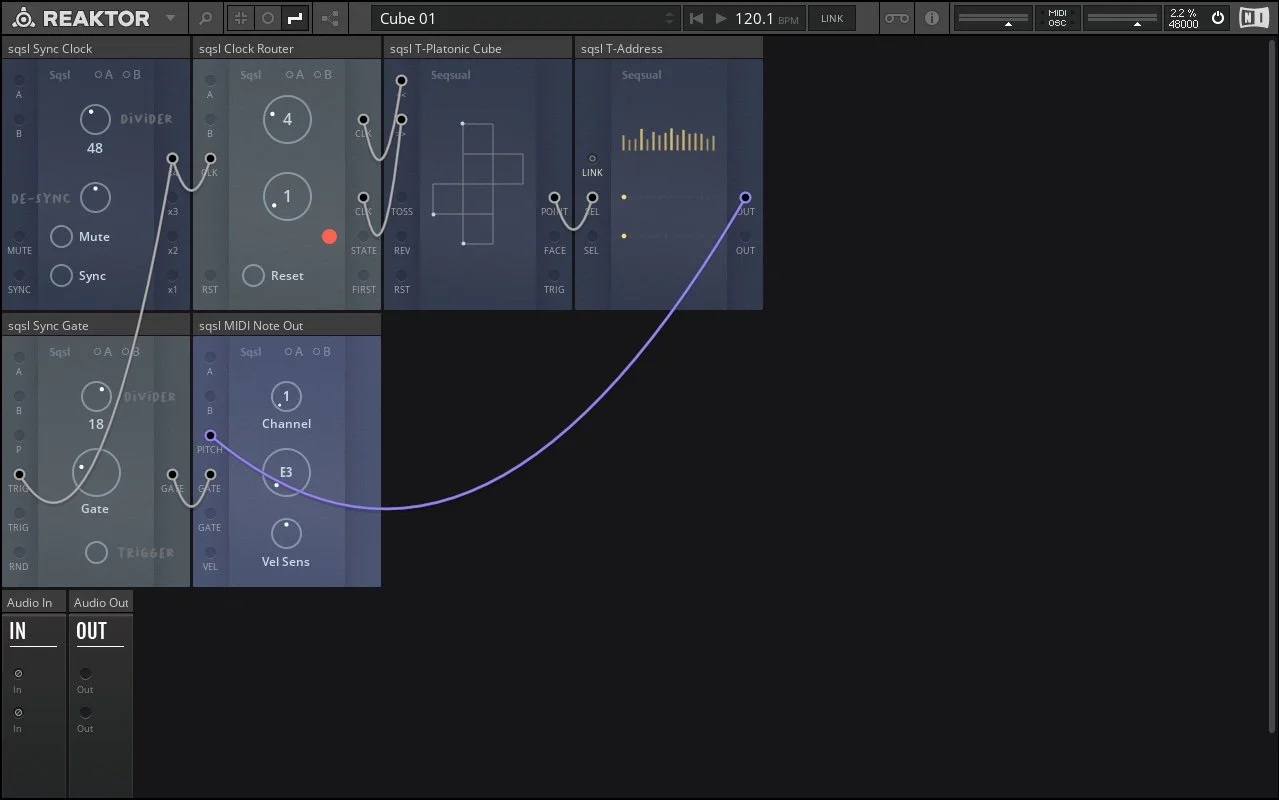Click the x2 output port on Sync Clock
The width and height of the screenshot is (1279, 800).
(172, 236)
